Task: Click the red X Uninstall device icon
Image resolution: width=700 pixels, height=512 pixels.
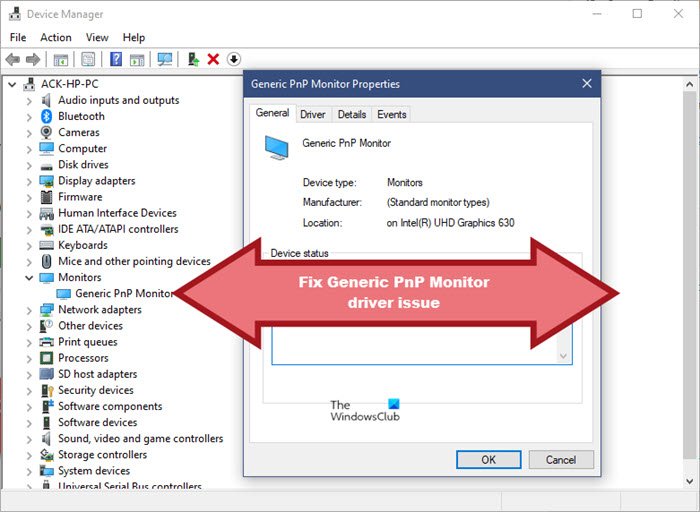Action: point(213,59)
